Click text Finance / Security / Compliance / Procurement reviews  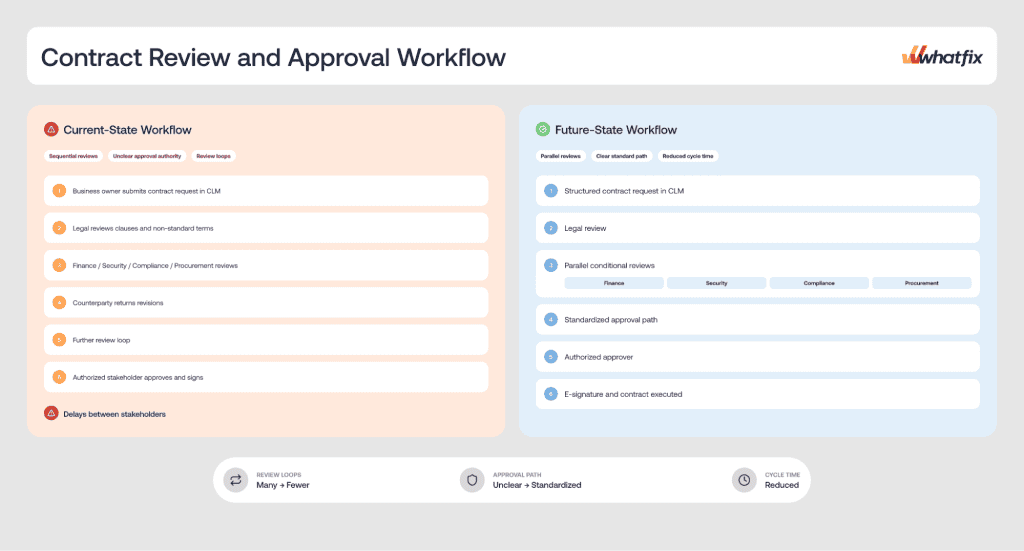pos(155,266)
